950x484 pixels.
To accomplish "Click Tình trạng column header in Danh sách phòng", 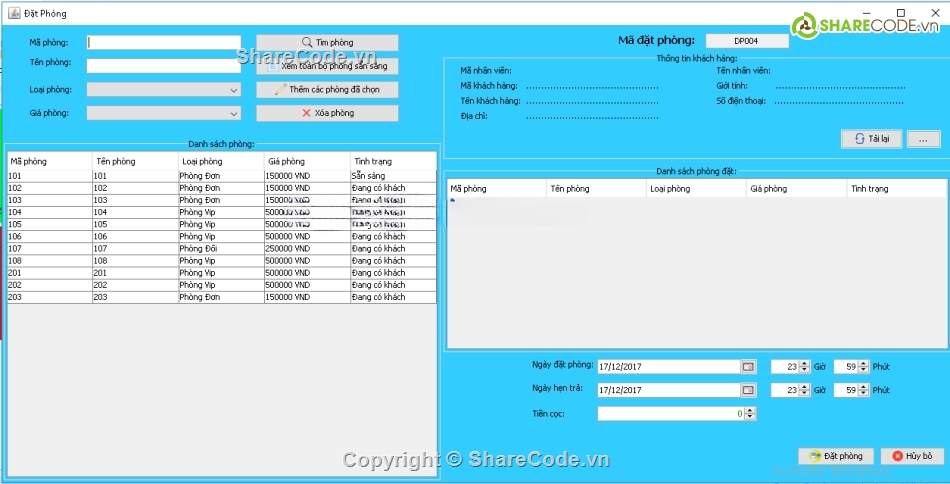I will [393, 161].
